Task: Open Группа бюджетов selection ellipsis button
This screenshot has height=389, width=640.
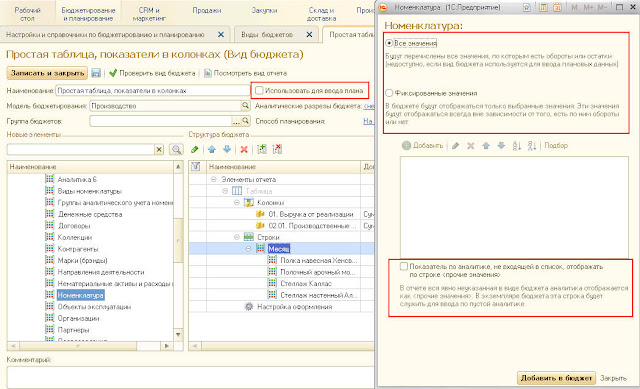Action: (x=236, y=121)
